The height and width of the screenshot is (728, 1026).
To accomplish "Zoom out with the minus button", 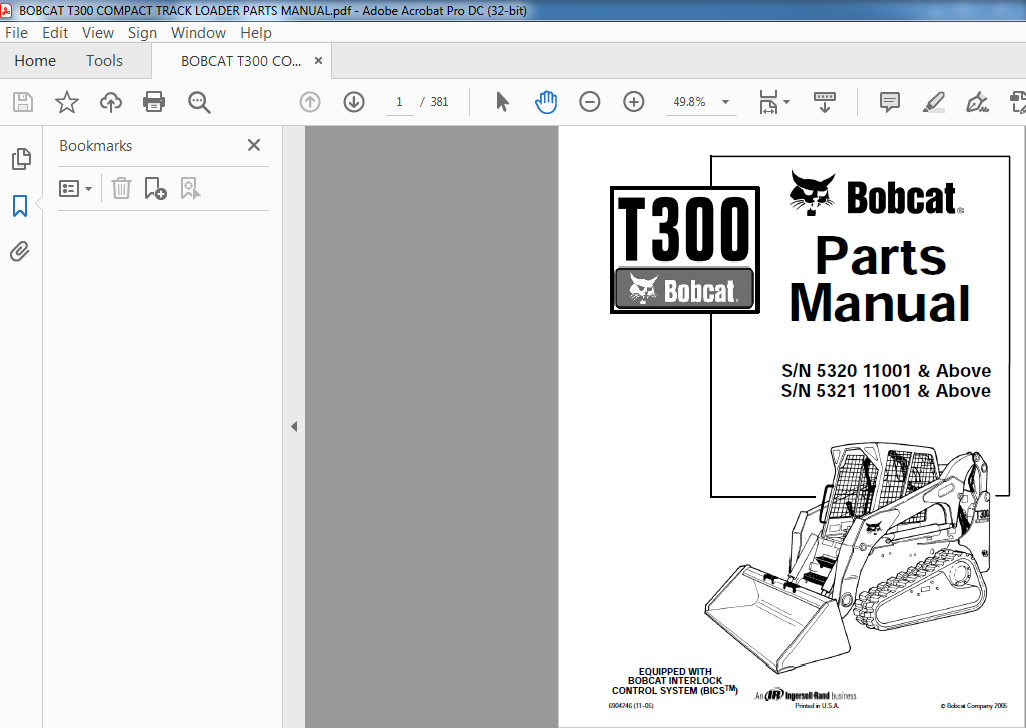I will 590,102.
